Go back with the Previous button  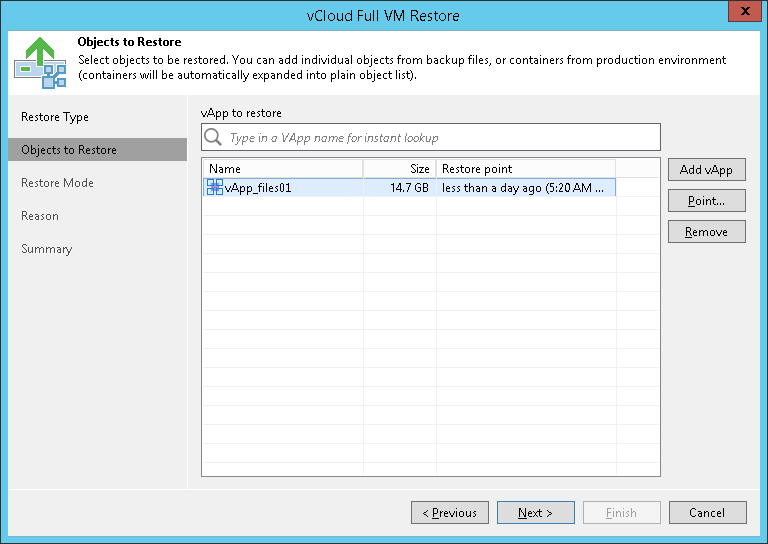pos(450,513)
